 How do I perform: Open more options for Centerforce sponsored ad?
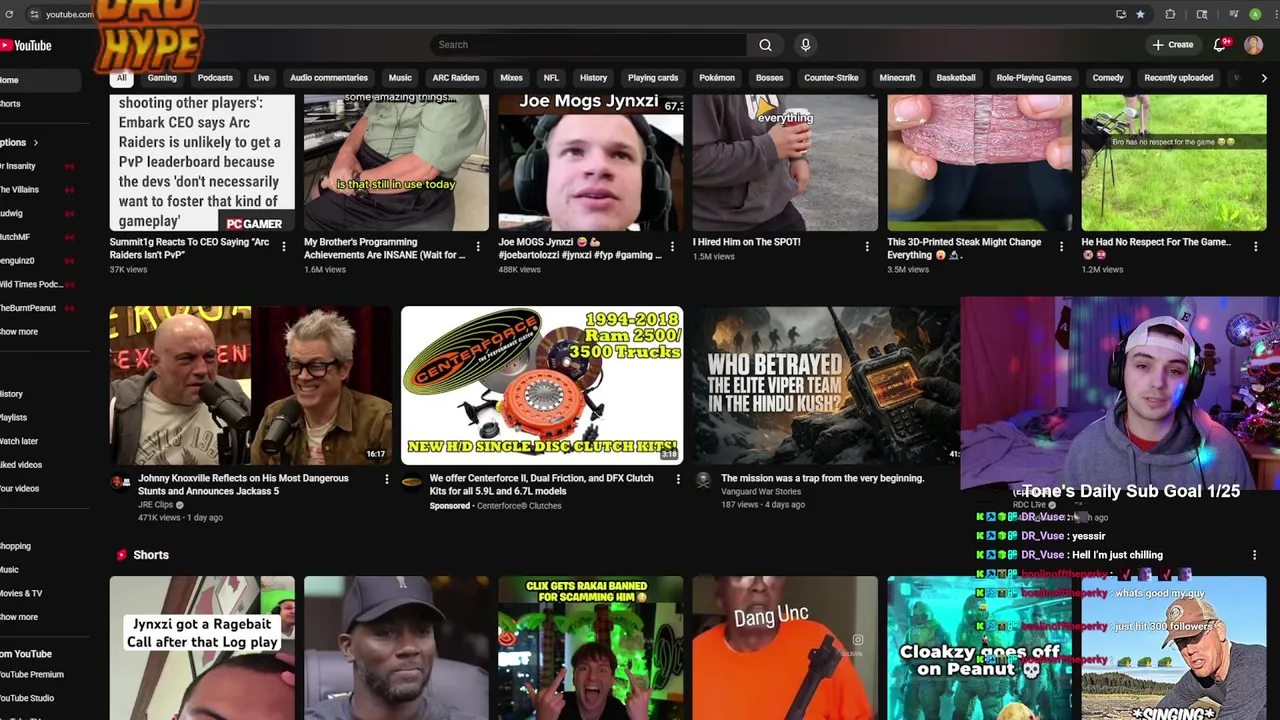point(678,480)
